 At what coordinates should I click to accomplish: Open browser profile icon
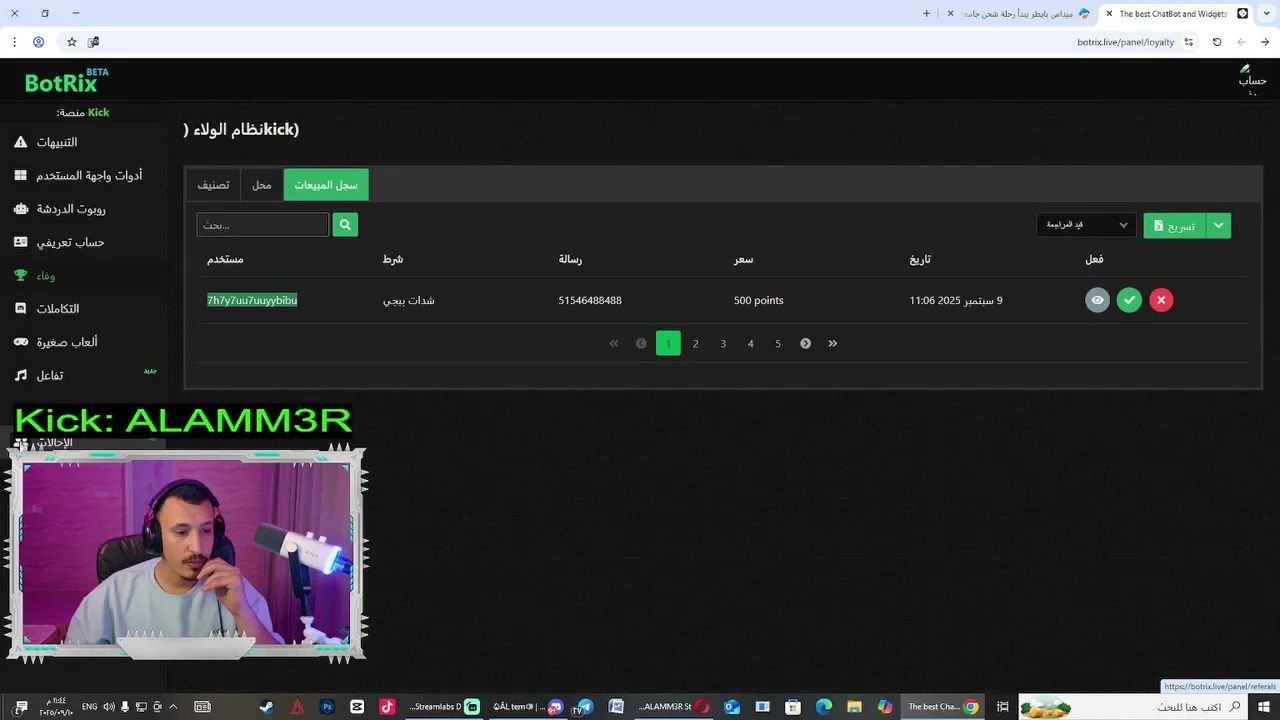[38, 42]
